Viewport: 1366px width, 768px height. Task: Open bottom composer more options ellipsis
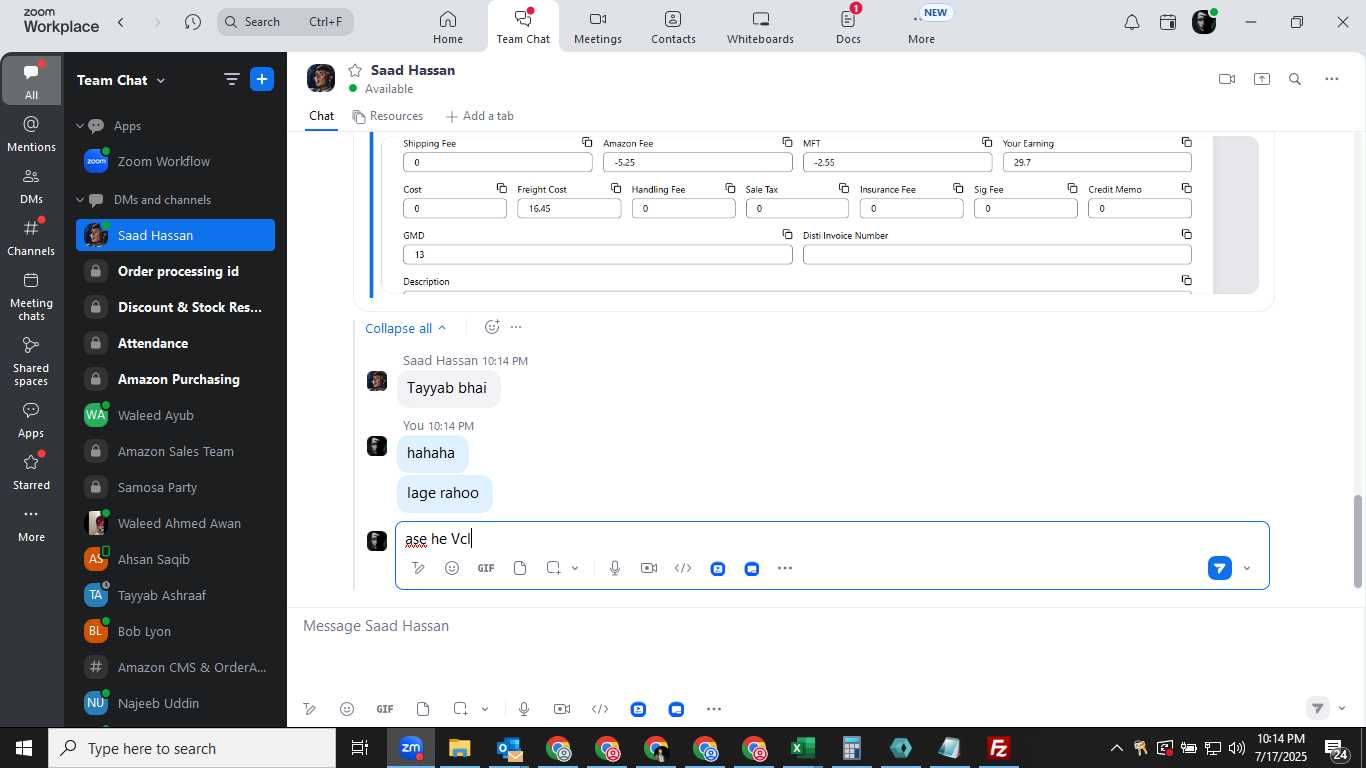coord(714,709)
